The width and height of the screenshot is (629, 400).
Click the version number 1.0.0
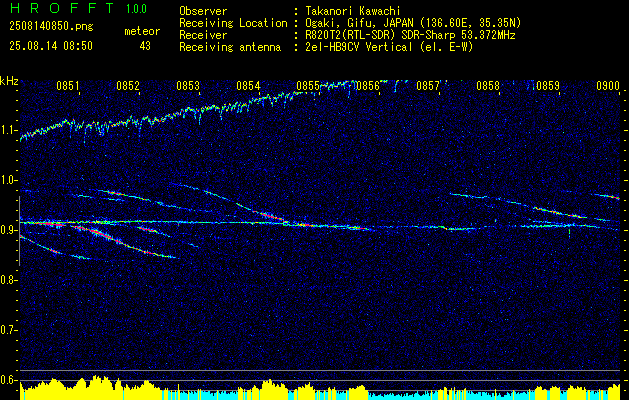coord(136,9)
